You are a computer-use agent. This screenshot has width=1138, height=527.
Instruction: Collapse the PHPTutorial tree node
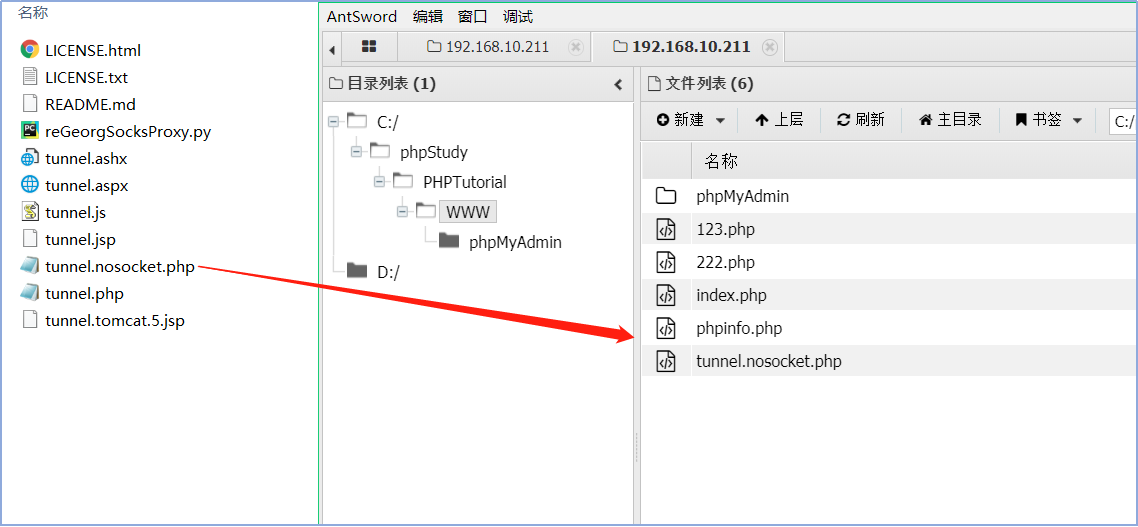tap(380, 181)
